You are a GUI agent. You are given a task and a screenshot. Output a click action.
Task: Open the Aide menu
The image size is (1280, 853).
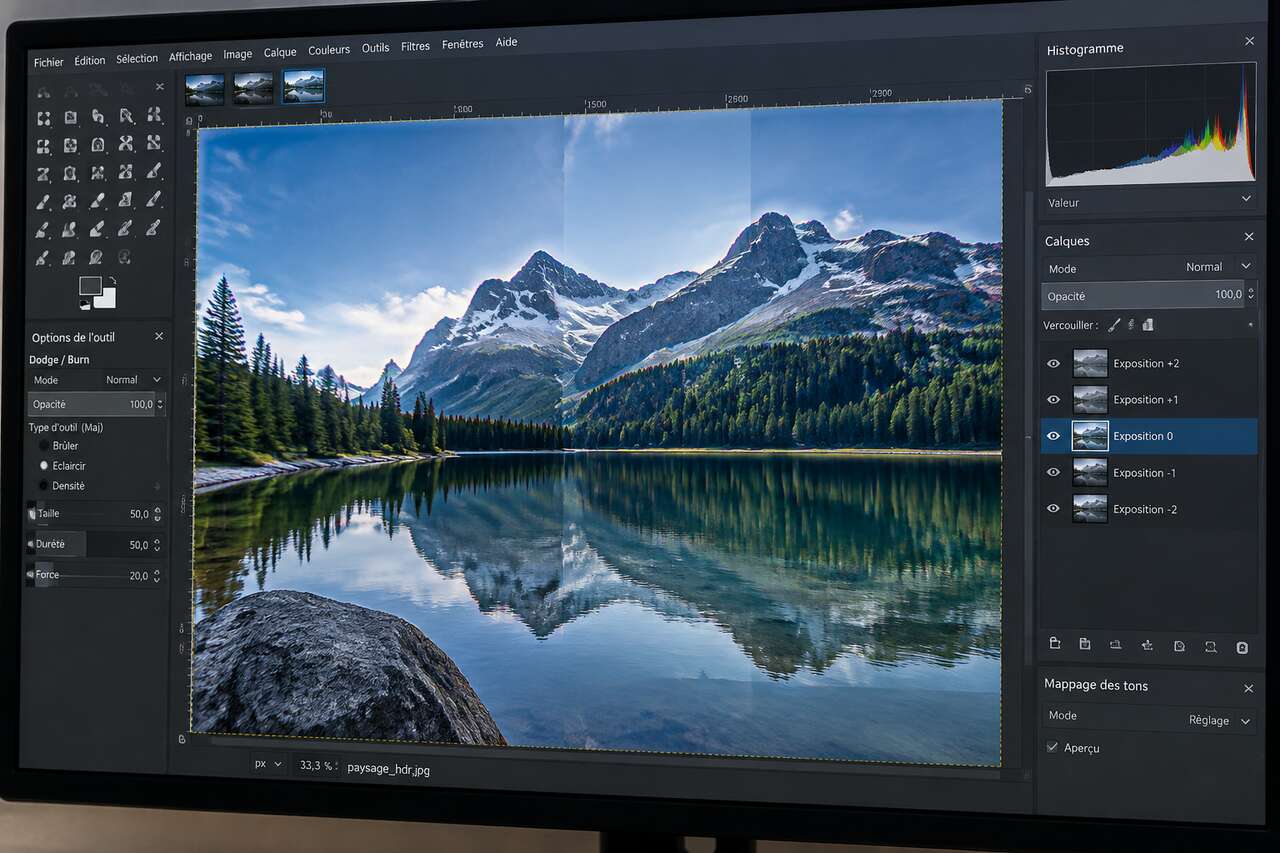coord(506,42)
